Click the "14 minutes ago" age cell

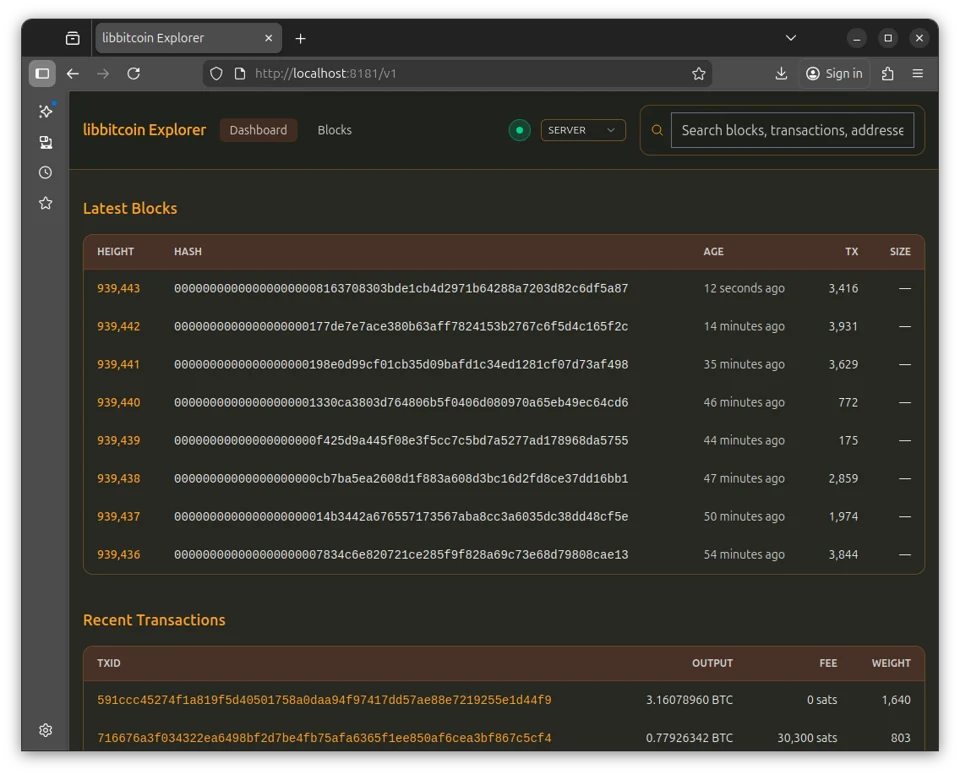[744, 326]
